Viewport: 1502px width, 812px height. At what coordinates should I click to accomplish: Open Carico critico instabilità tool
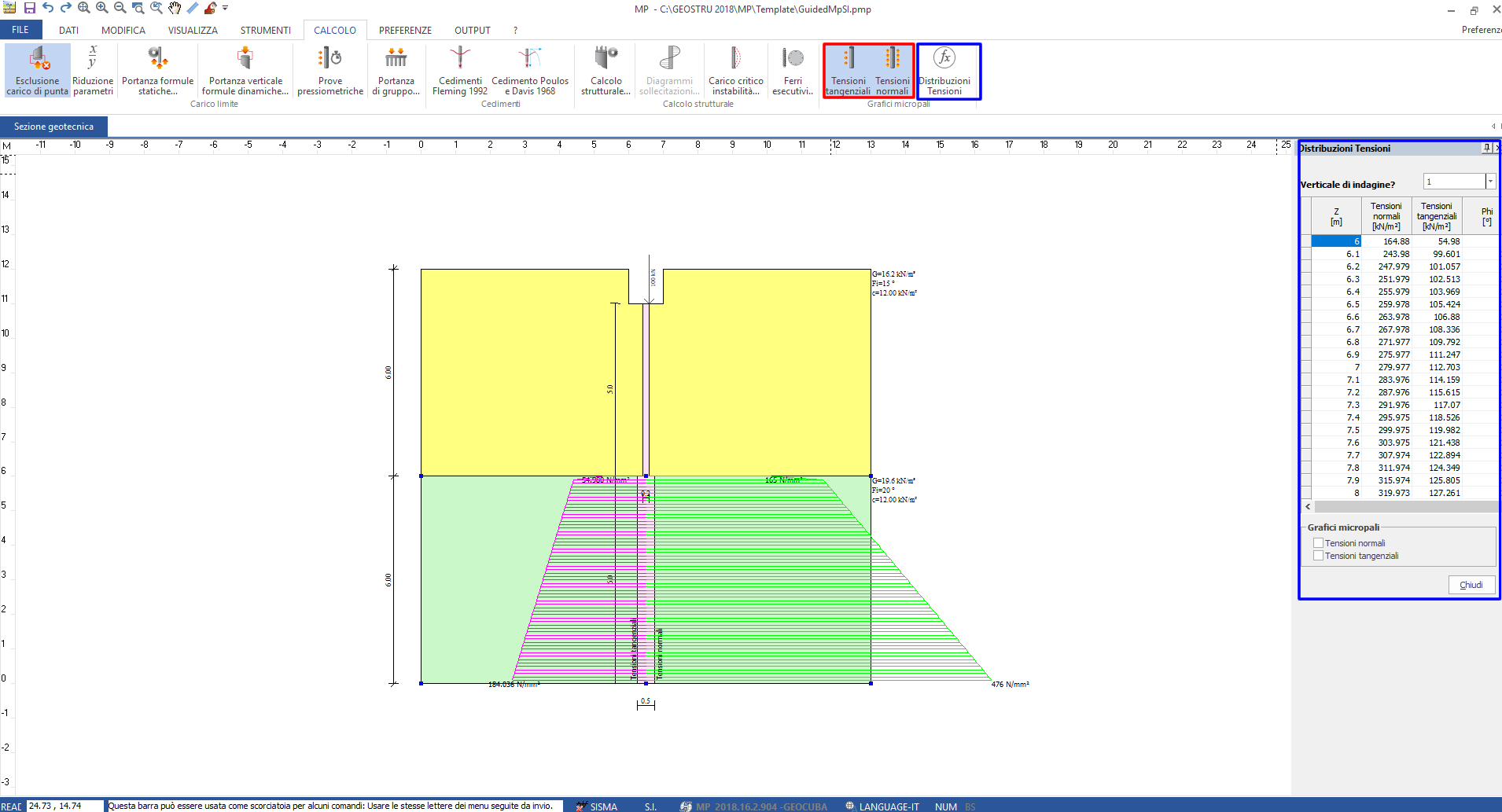click(736, 71)
